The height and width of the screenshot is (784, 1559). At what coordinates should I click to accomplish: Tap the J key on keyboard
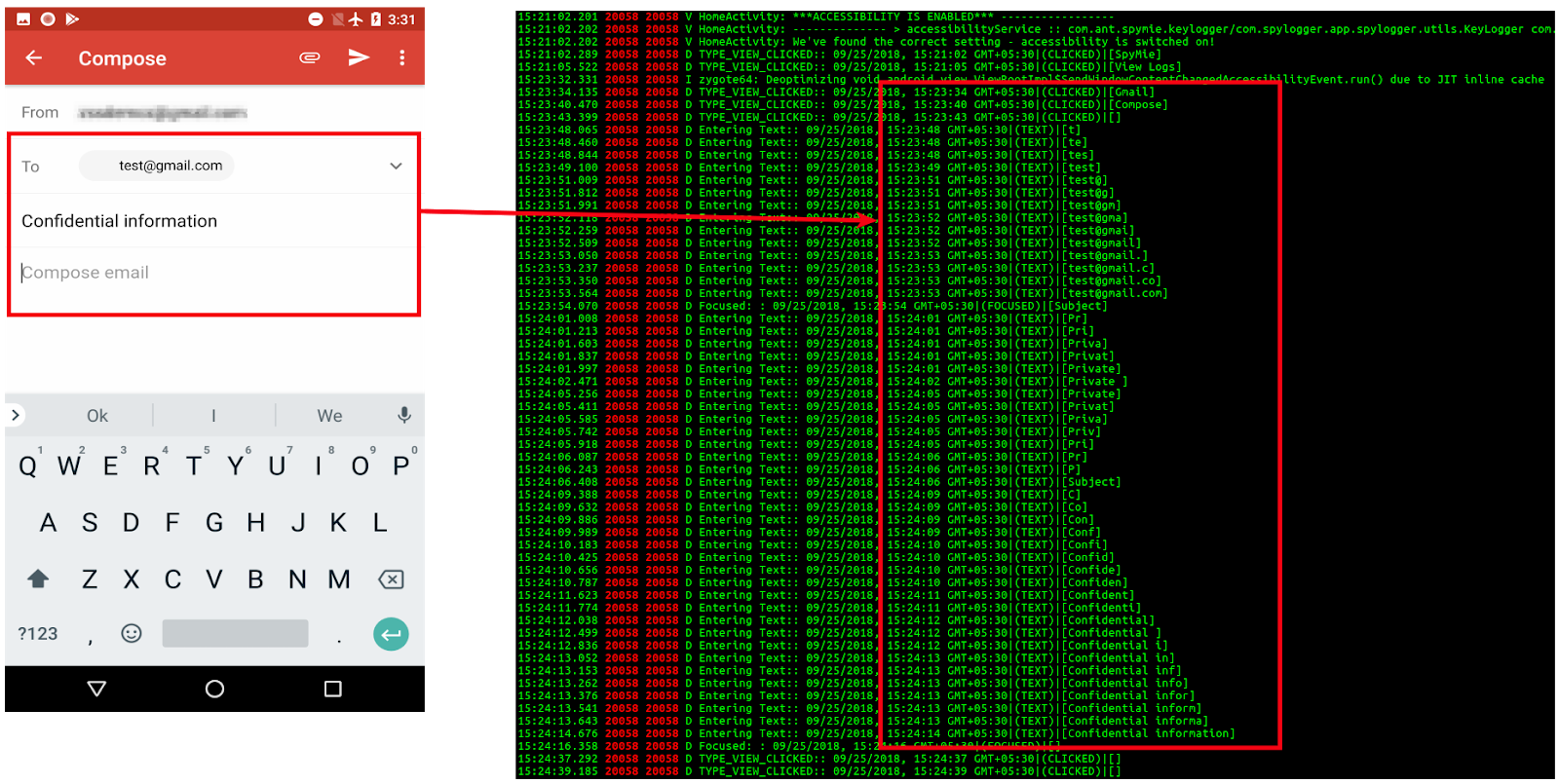click(298, 523)
